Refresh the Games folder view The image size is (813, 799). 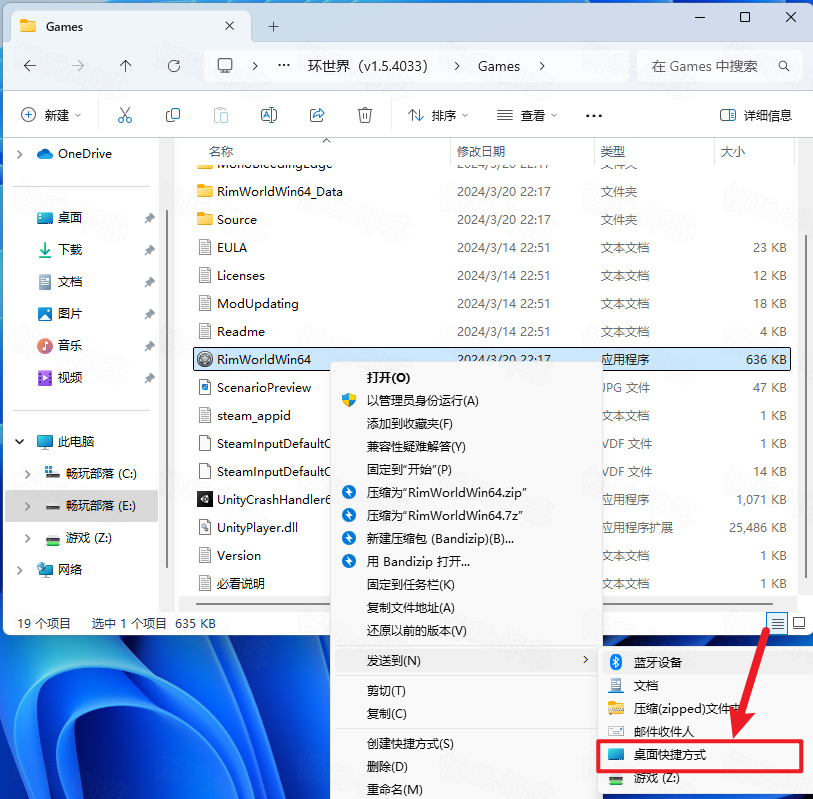click(x=174, y=66)
